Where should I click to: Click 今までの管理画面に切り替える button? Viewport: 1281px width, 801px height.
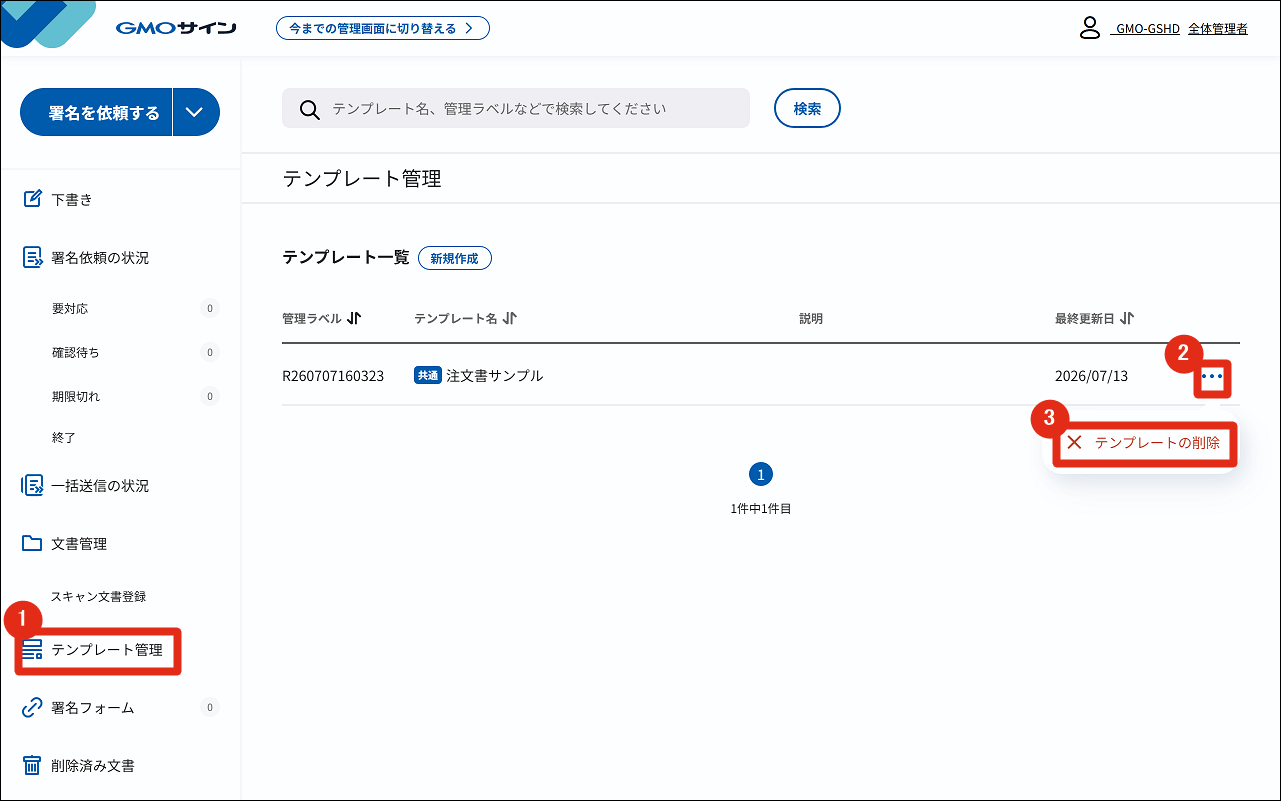[x=383, y=28]
